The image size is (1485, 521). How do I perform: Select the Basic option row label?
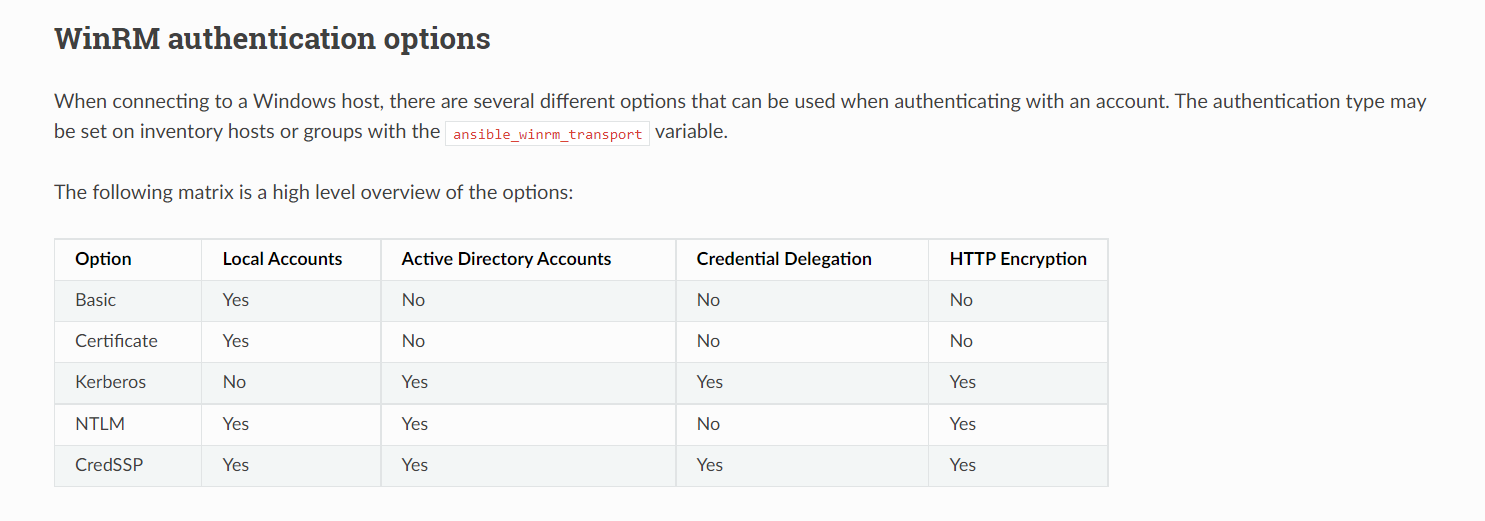(95, 300)
